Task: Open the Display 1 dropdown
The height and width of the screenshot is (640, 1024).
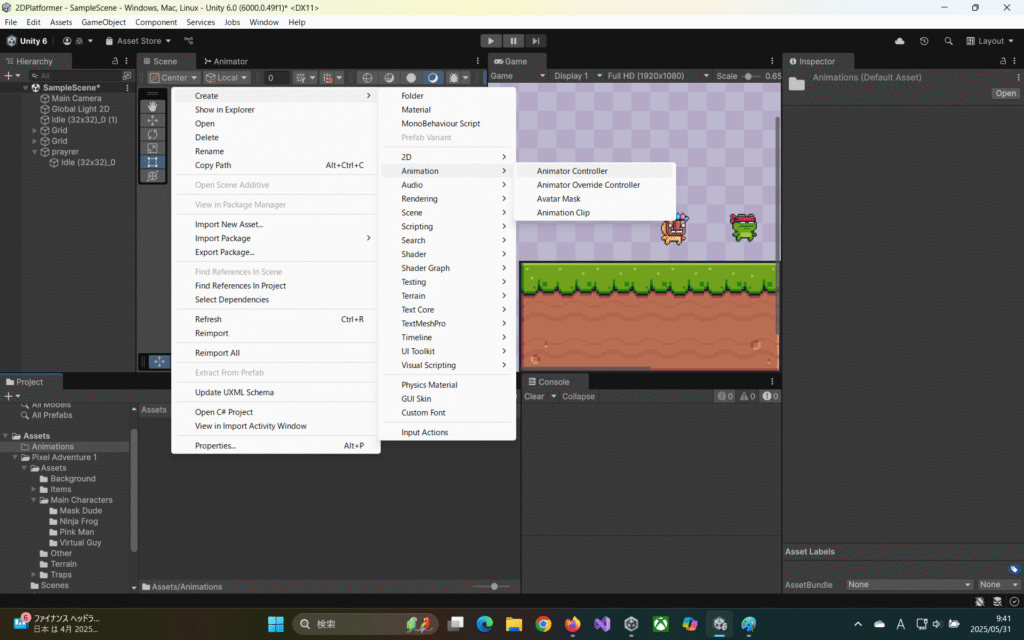Action: click(x=577, y=76)
